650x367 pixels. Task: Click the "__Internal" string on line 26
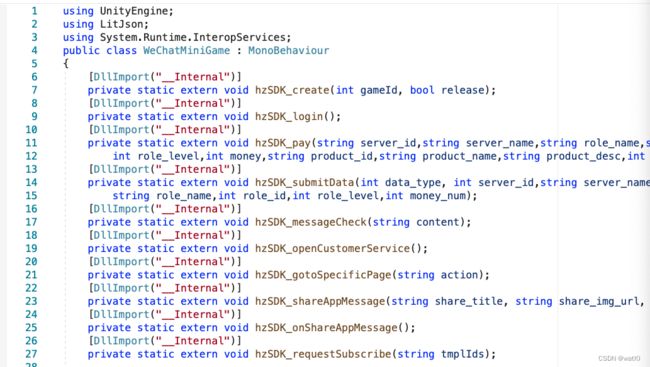[192, 341]
